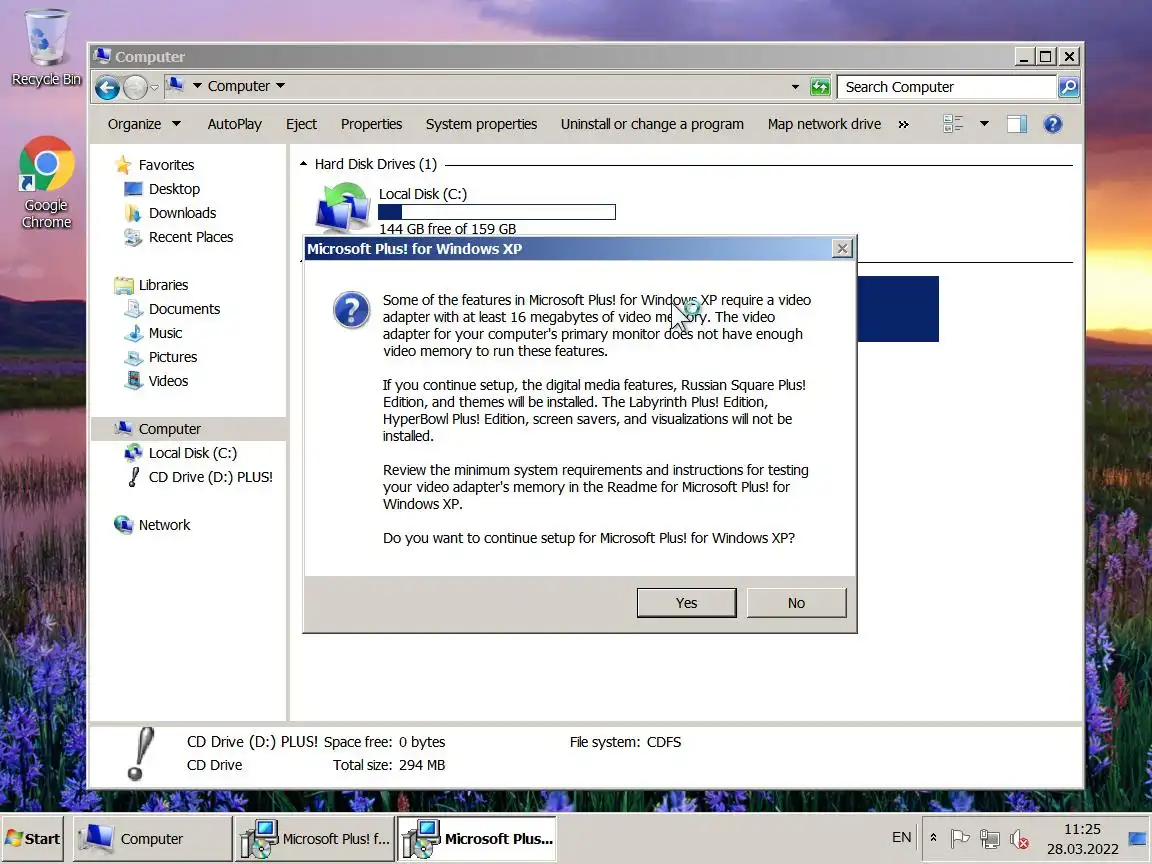Switch to bold Microsoft Plus... taskbar button
Image resolution: width=1152 pixels, height=864 pixels.
coord(478,838)
